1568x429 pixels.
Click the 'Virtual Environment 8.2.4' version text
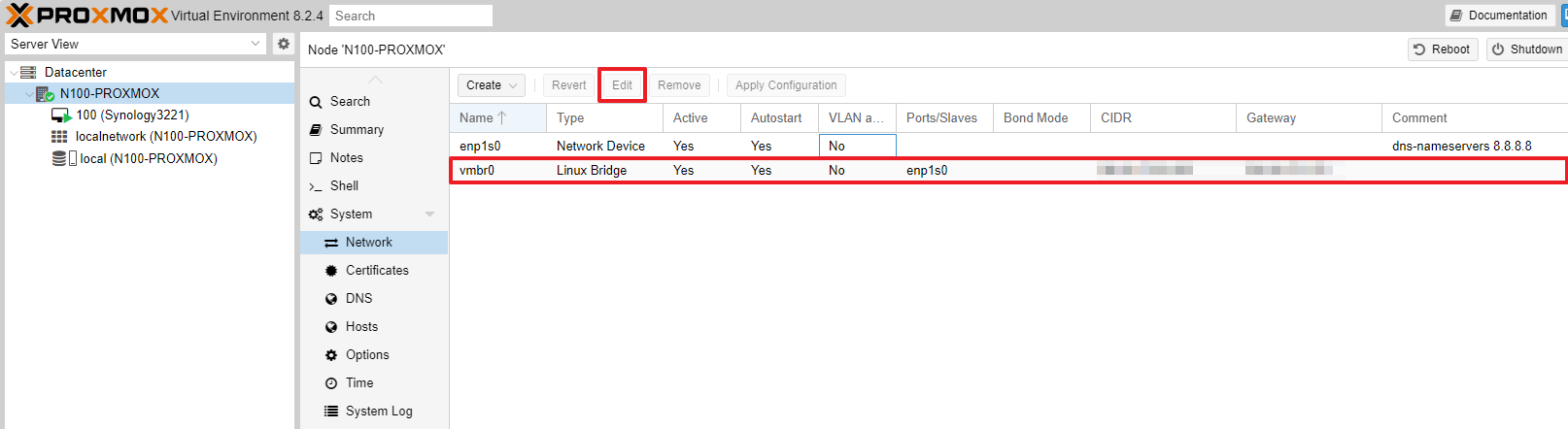point(248,16)
